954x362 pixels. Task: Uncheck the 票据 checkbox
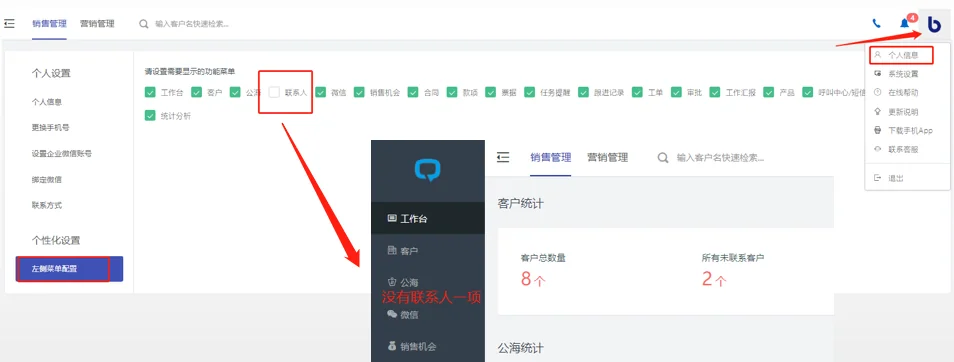[x=491, y=92]
